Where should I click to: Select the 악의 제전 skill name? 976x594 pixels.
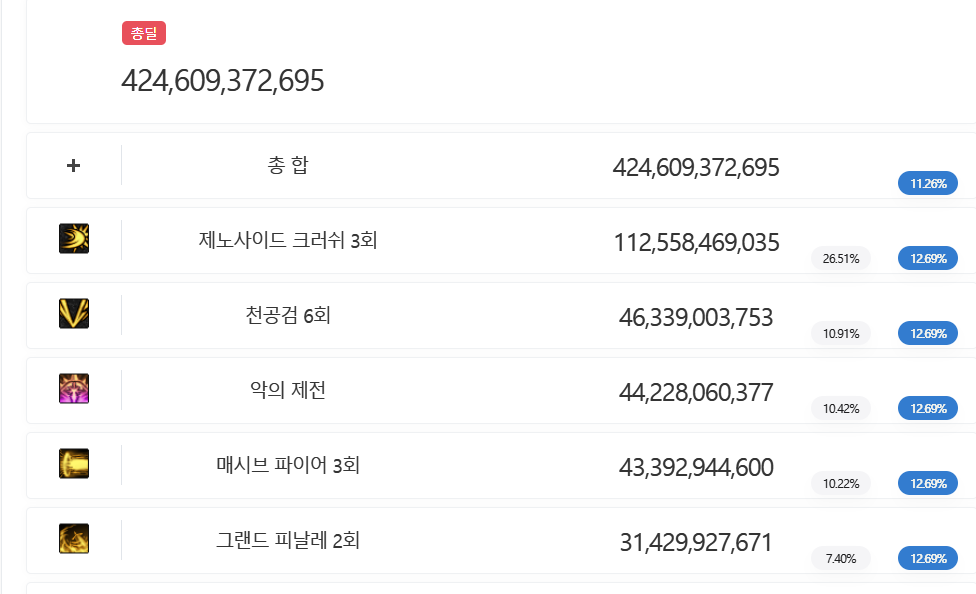288,391
